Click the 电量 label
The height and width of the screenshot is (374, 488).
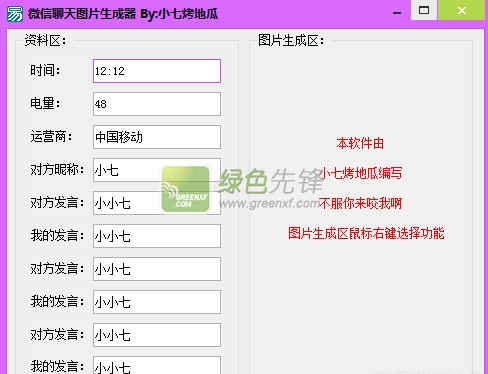[45, 104]
